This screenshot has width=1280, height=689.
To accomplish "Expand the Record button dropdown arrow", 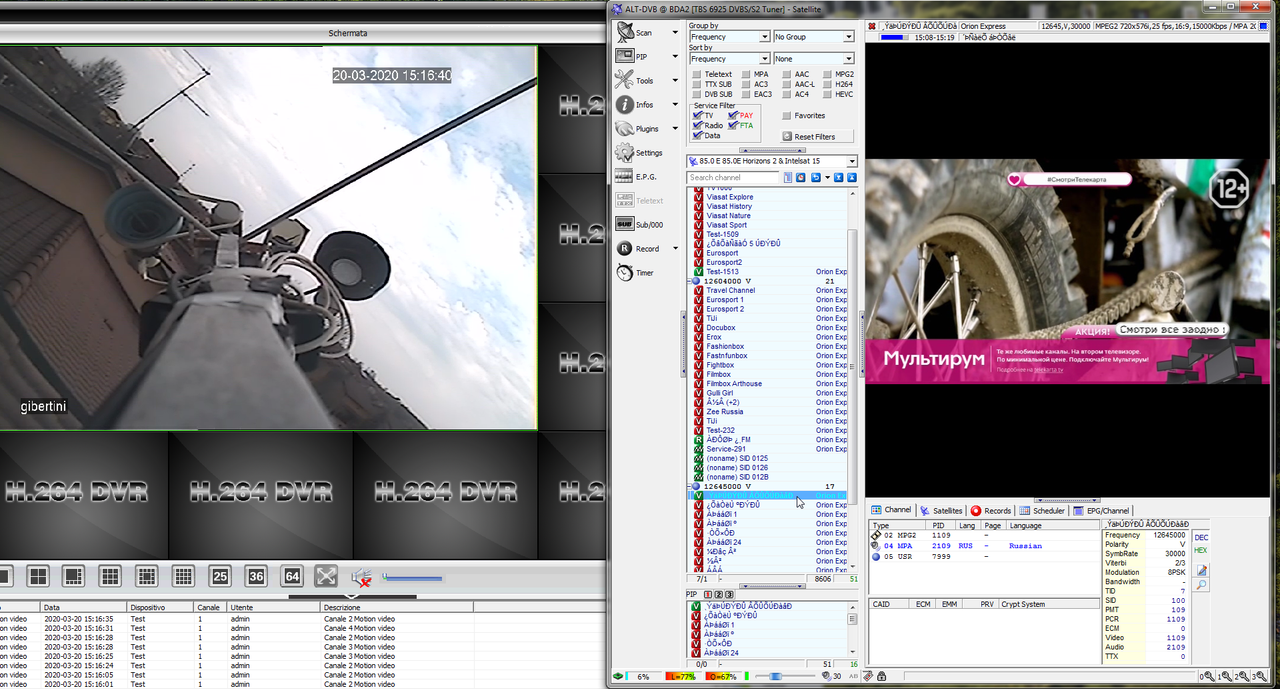I will 675,249.
